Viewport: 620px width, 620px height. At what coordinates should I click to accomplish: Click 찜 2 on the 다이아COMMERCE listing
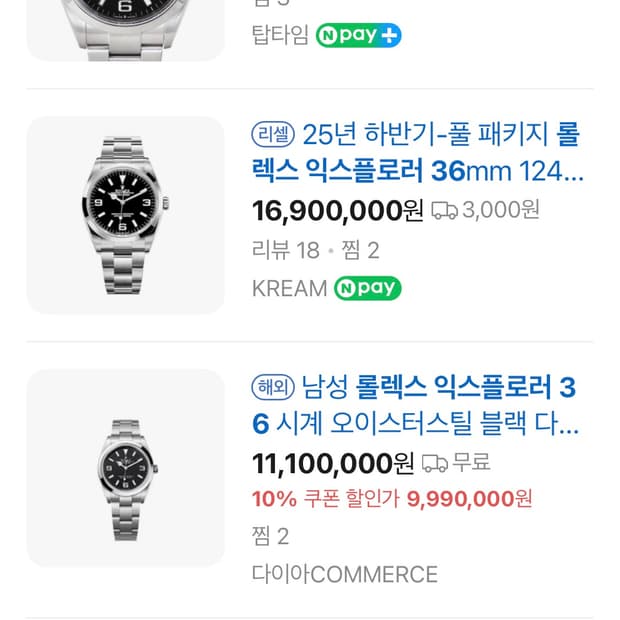coord(270,537)
